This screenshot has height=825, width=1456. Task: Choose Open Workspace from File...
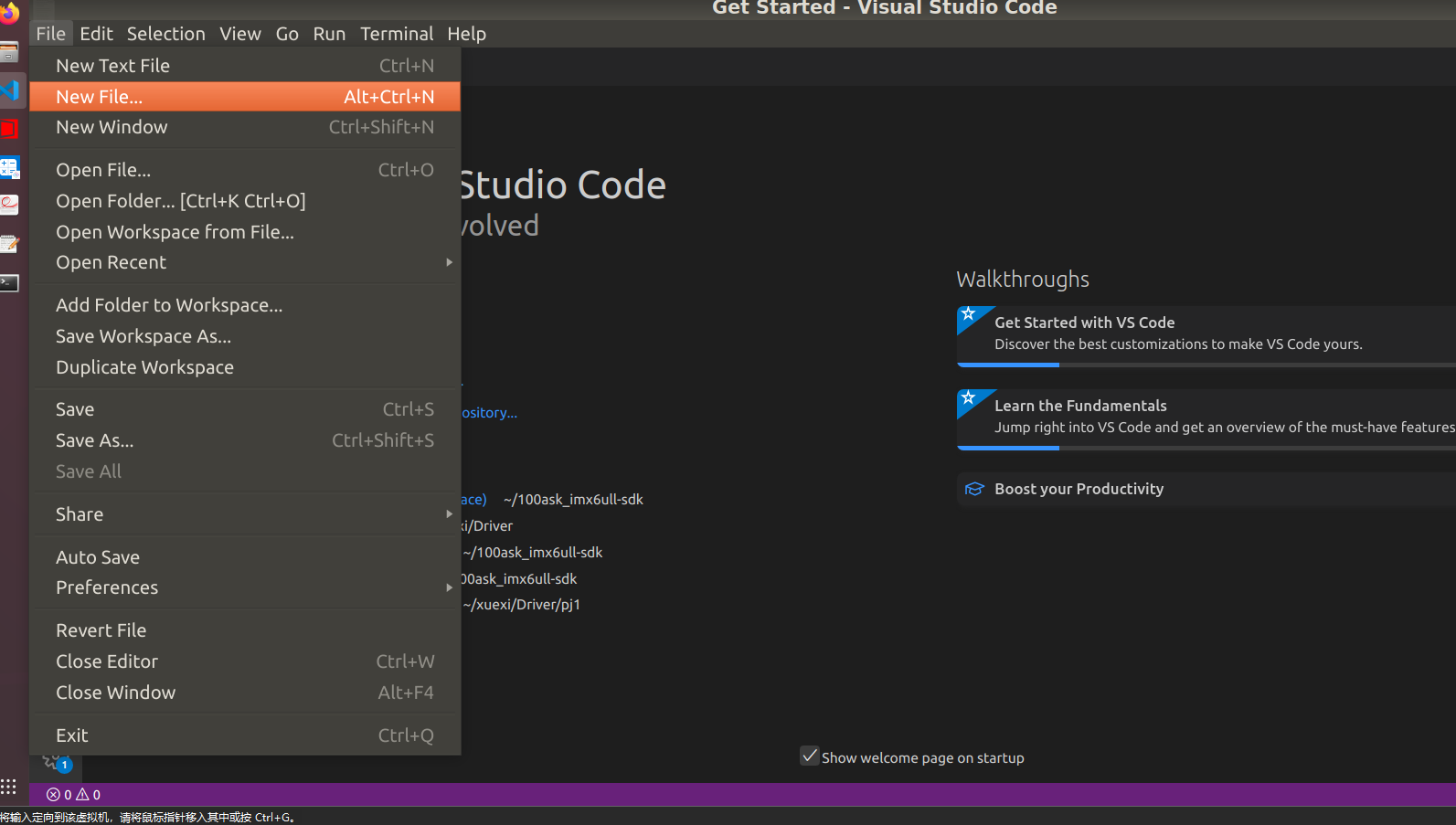point(245,232)
